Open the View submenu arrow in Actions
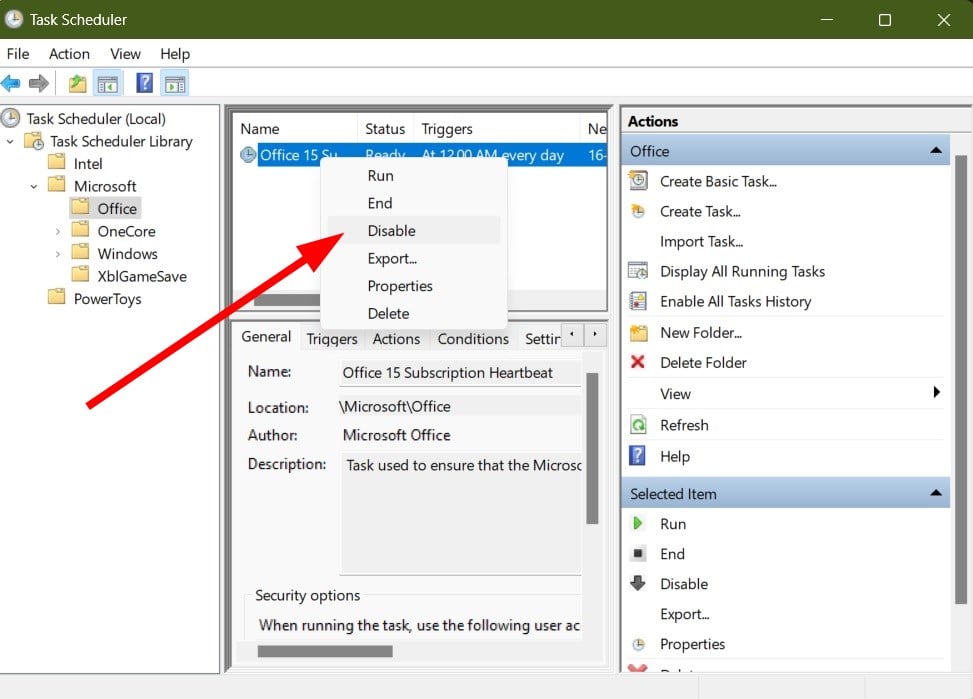973x699 pixels. (936, 392)
